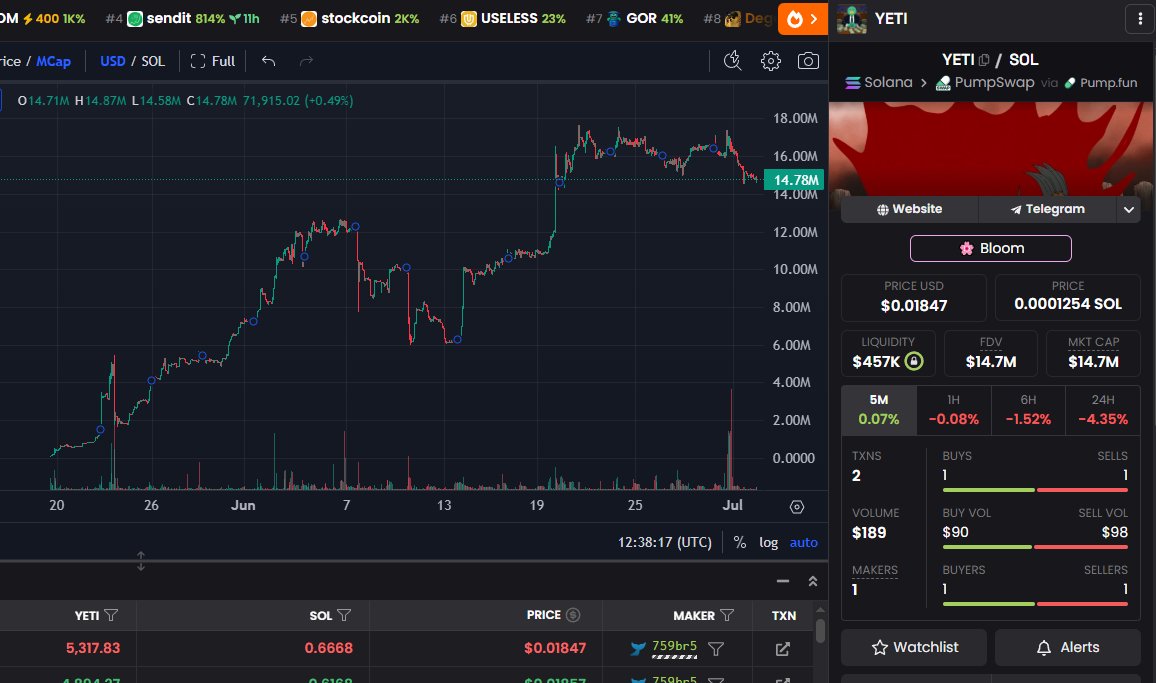Open the YETI Telegram link
This screenshot has height=683, width=1156.
1047,209
